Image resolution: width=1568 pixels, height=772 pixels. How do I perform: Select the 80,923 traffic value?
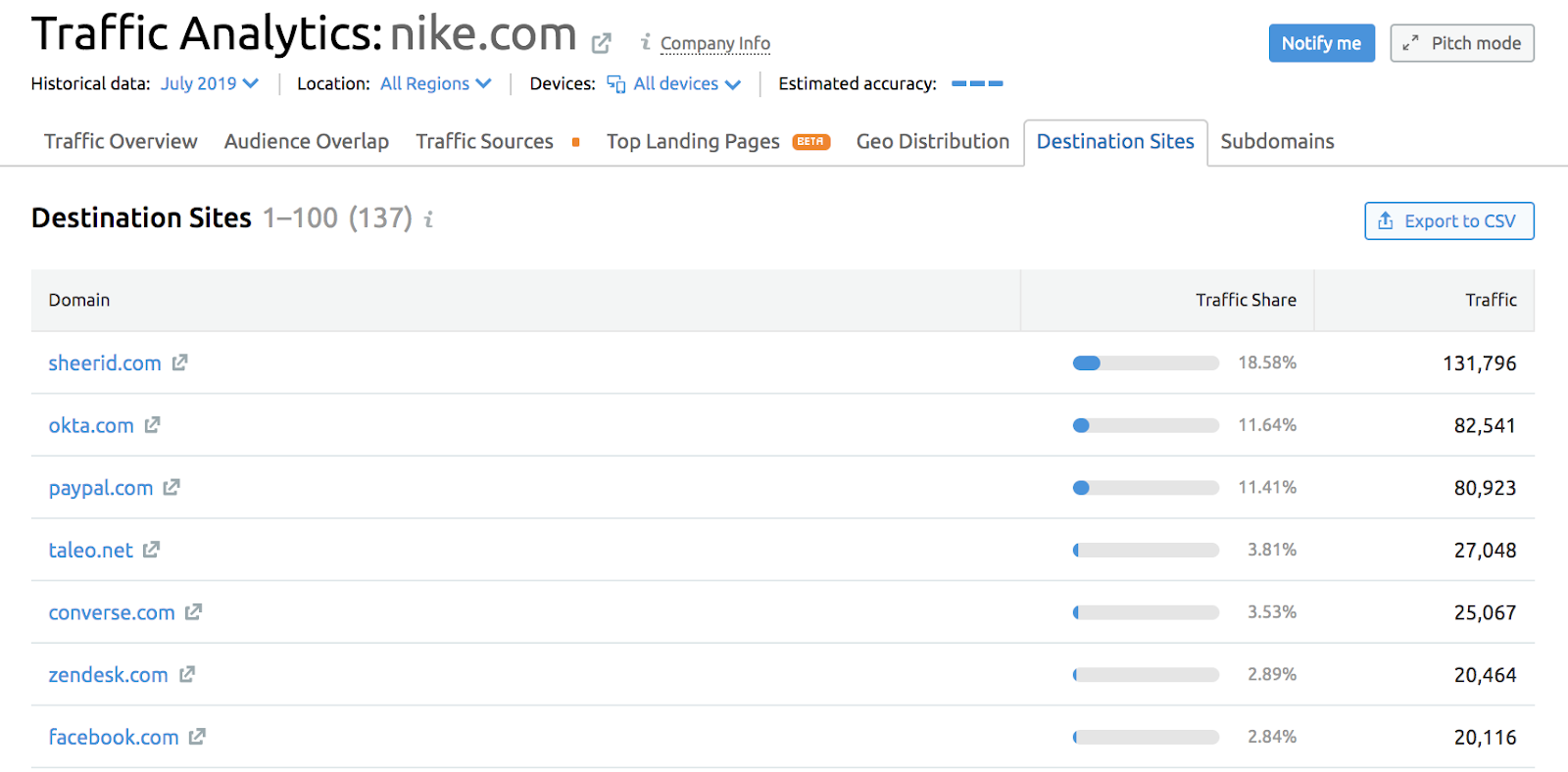click(x=1485, y=488)
